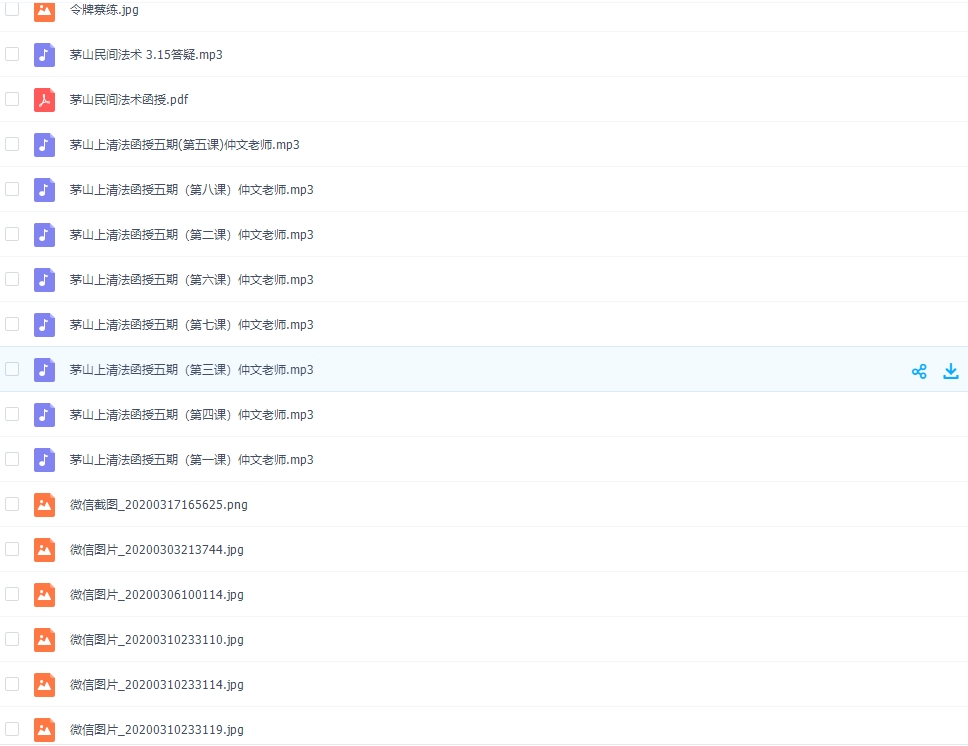Click the share icon on the highlighted row
968x746 pixels.
pyautogui.click(x=919, y=371)
